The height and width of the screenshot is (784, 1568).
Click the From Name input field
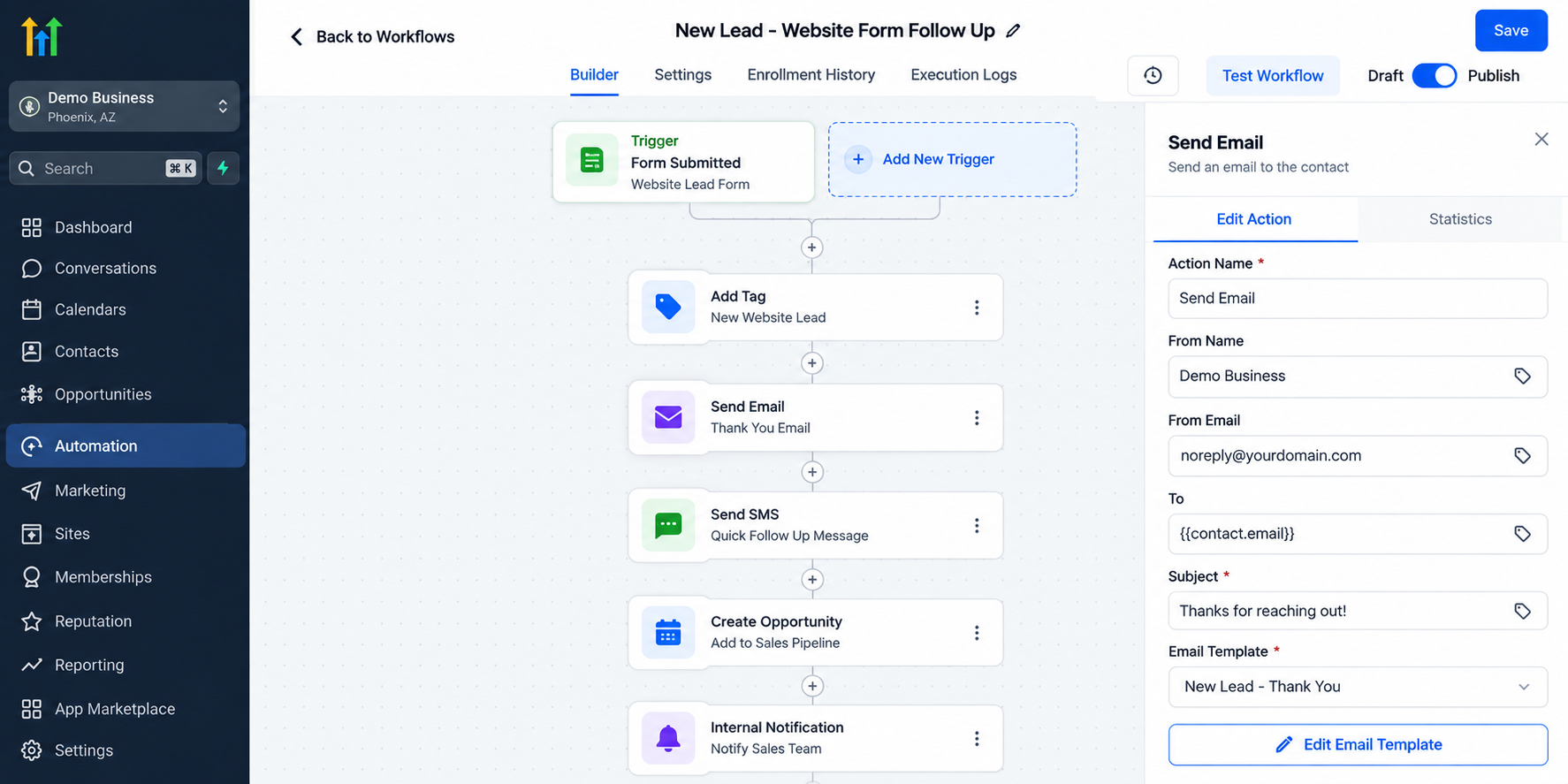(1358, 377)
